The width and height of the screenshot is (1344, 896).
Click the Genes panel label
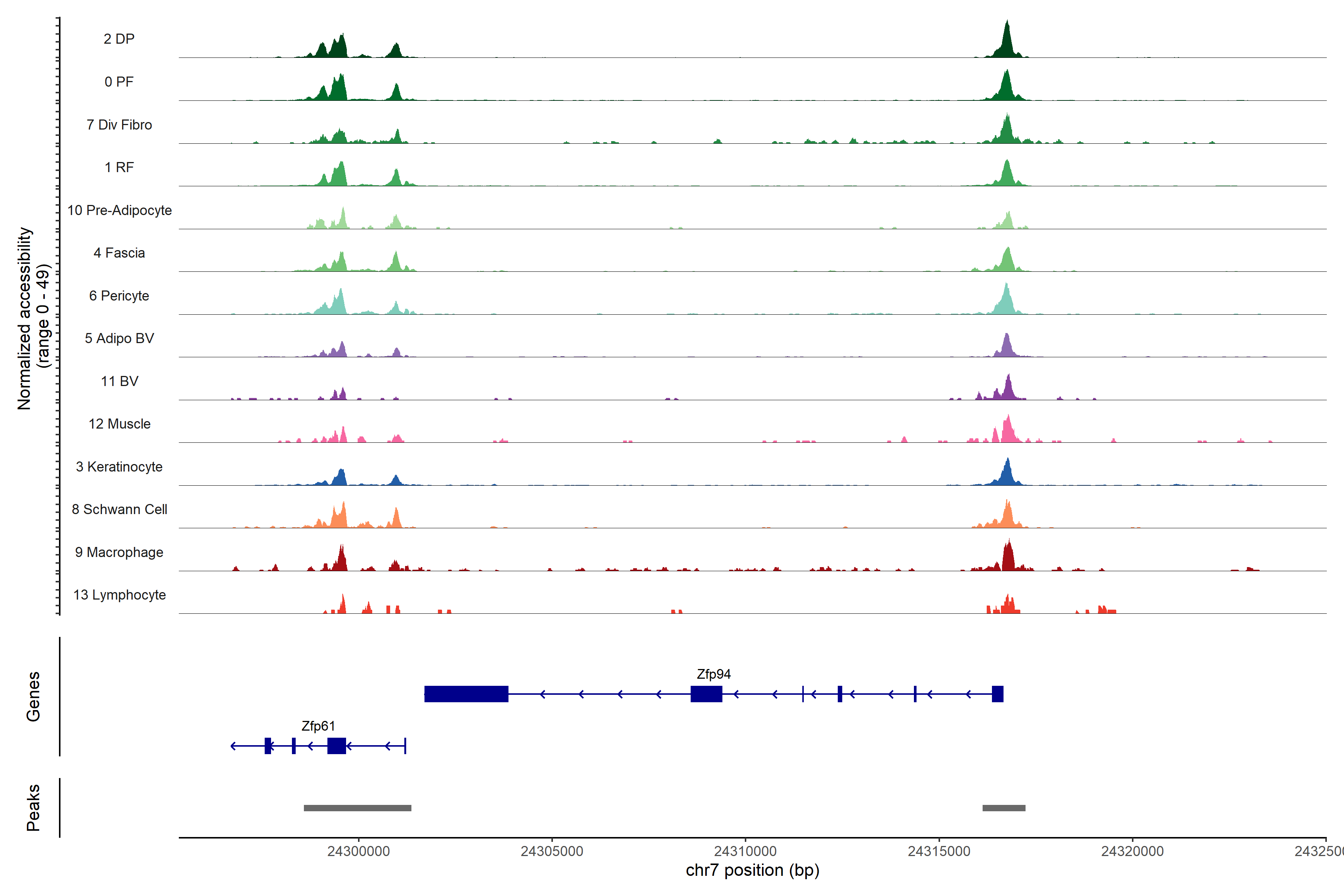[x=33, y=696]
